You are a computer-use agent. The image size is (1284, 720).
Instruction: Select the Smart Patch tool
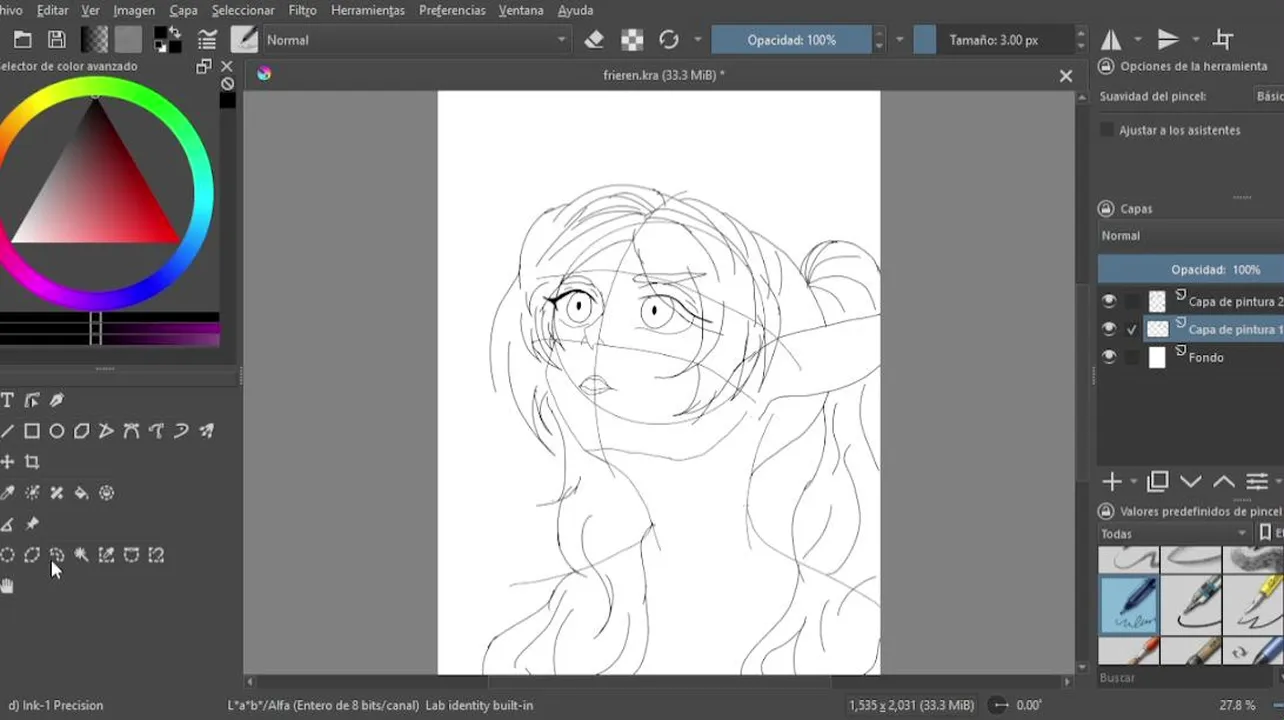click(57, 493)
